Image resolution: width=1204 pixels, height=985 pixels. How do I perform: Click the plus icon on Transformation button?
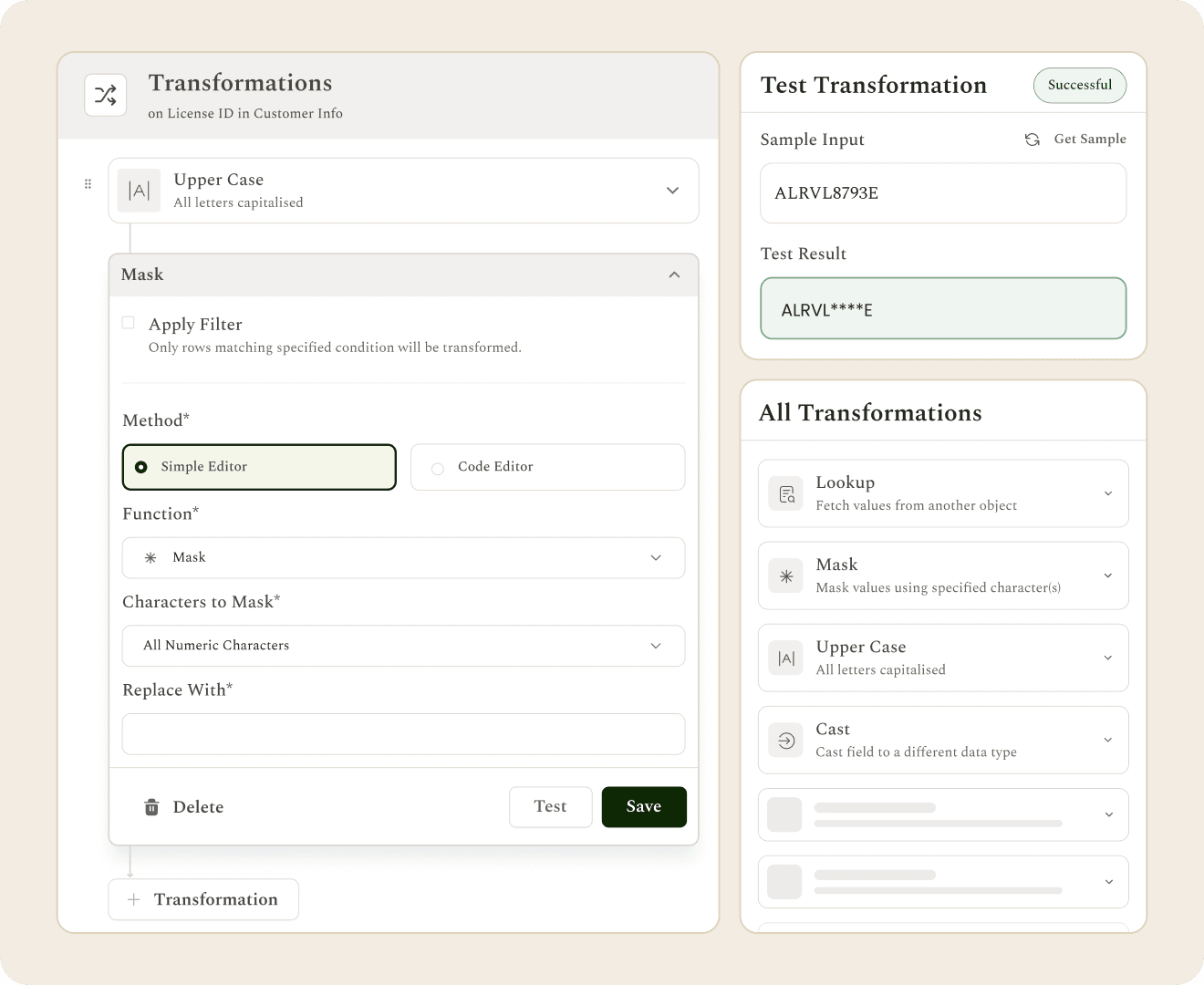(x=134, y=899)
